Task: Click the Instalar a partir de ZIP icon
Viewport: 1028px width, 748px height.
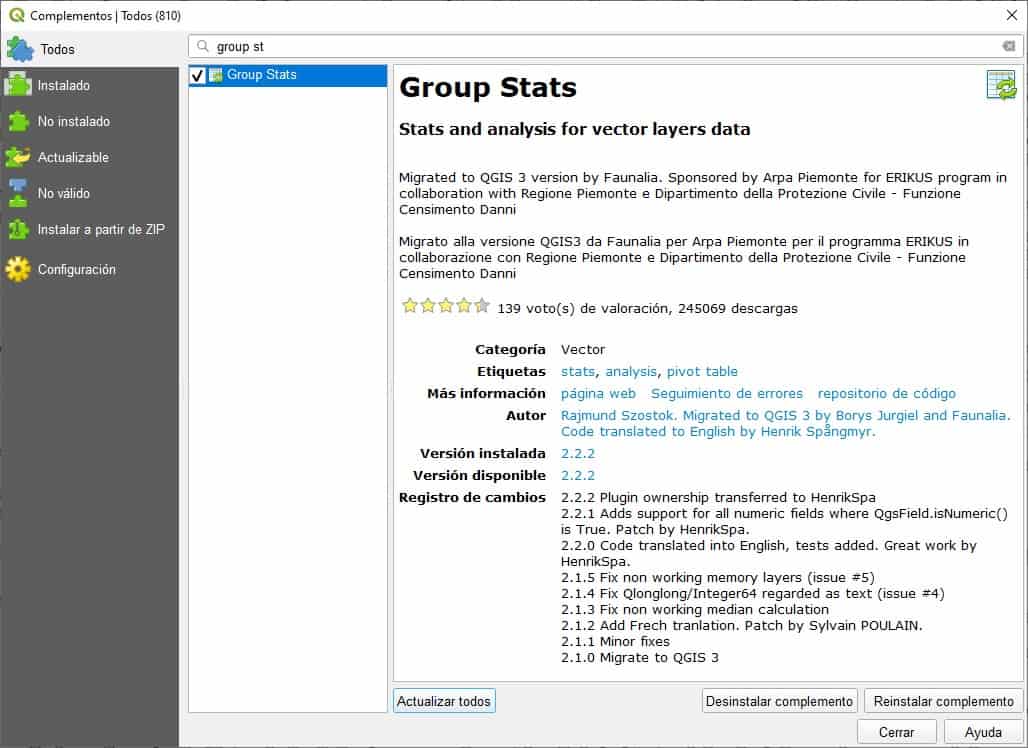Action: pyautogui.click(x=18, y=229)
